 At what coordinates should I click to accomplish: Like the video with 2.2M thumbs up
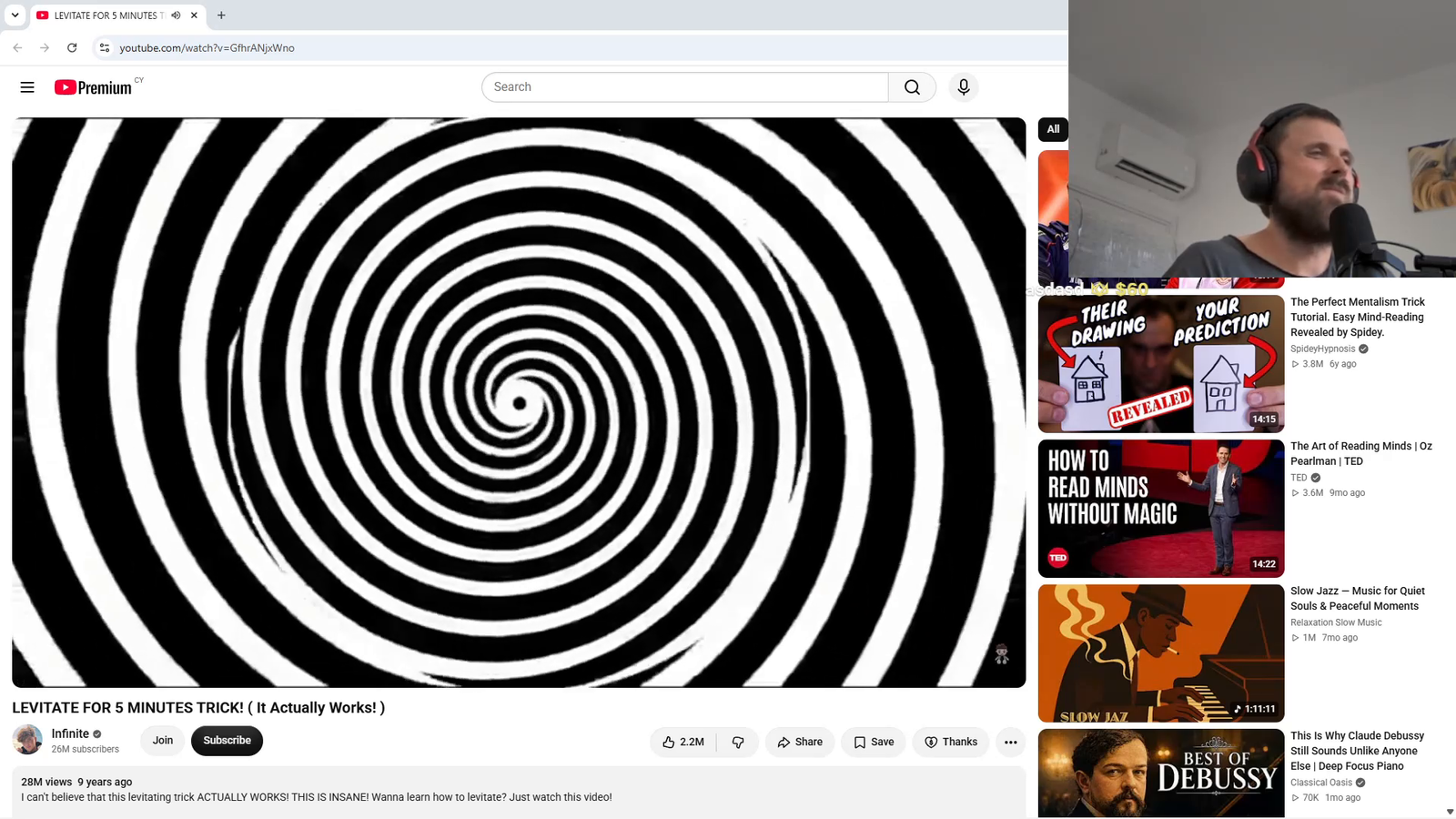683,743
